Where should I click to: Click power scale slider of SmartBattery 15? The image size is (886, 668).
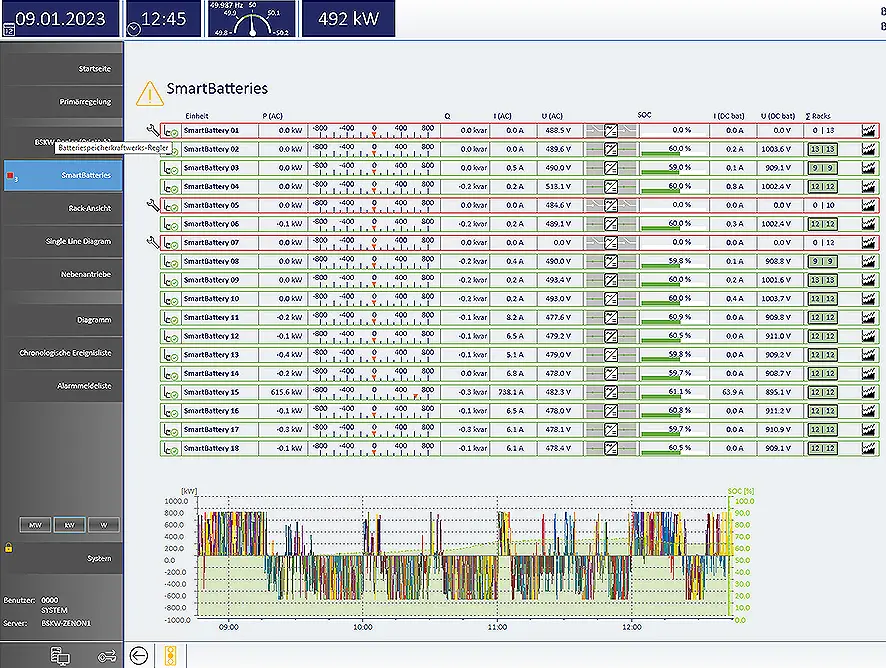point(373,392)
